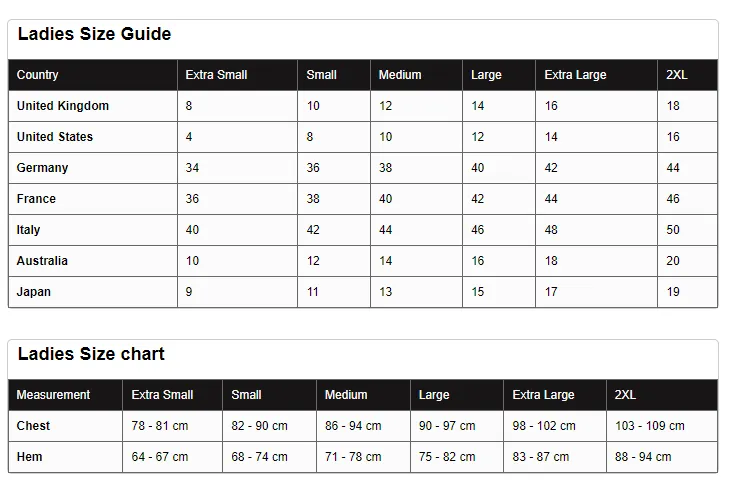734x490 pixels.
Task: Click the 2XL header in size guide
Action: tap(677, 75)
